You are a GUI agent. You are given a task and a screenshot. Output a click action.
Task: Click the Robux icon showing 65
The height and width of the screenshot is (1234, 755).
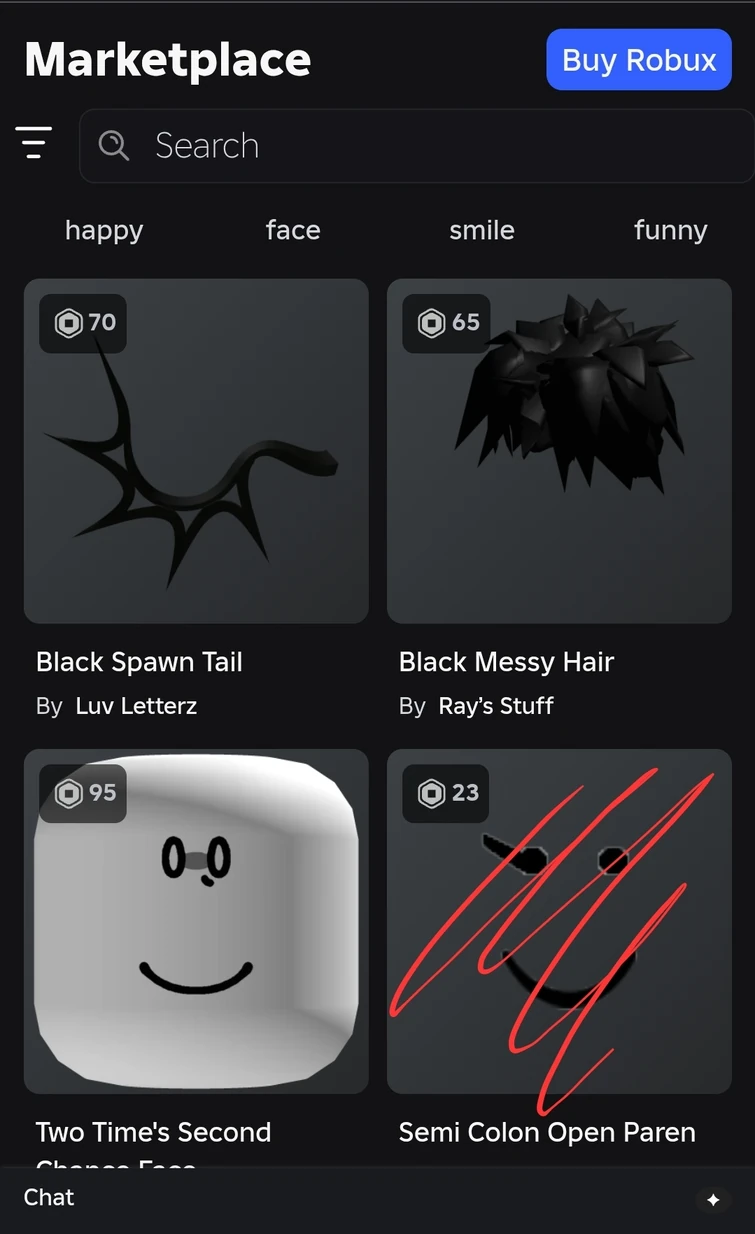[x=431, y=323]
